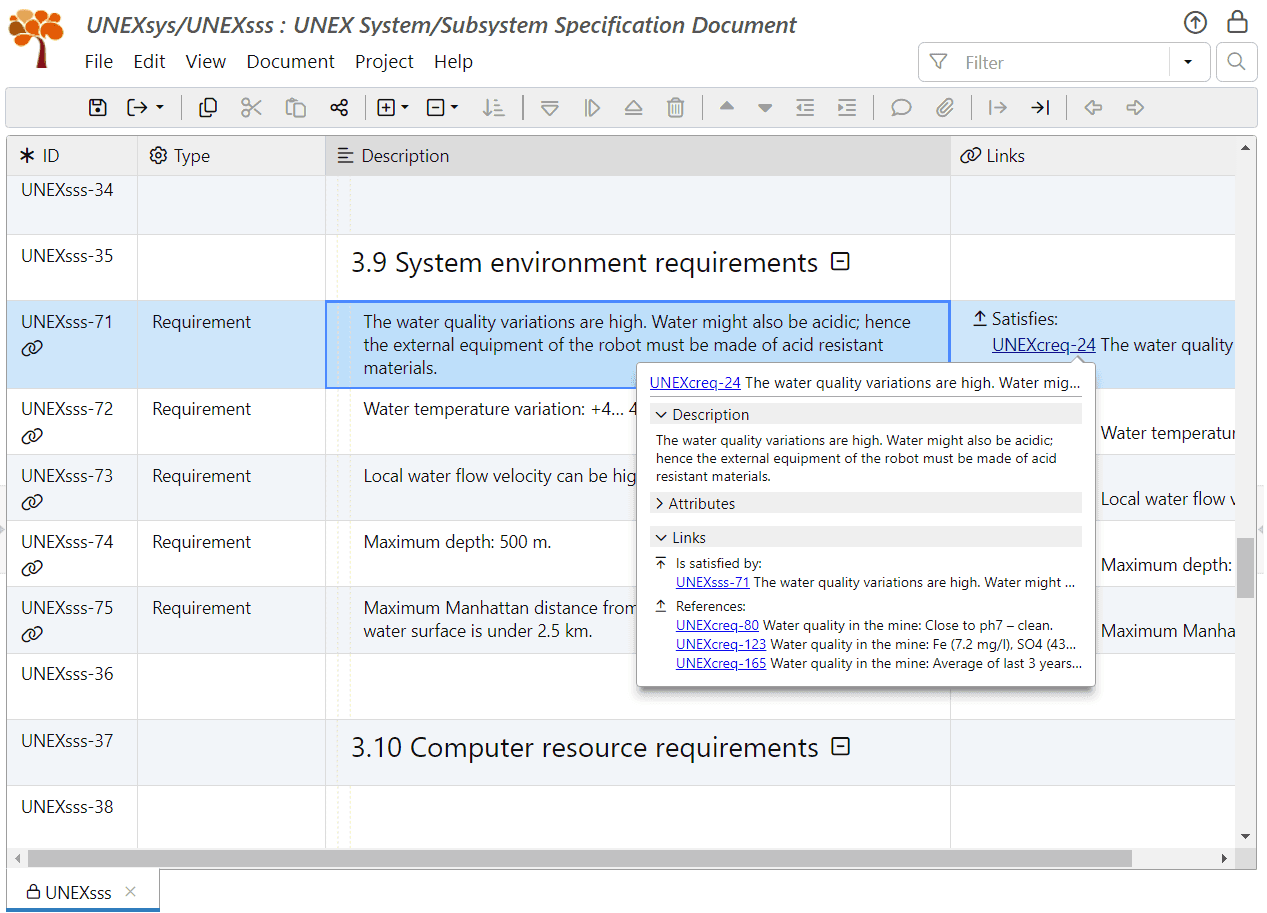Click the link icon under UNEXsss-73
Image resolution: width=1267 pixels, height=913 pixels.
pyautogui.click(x=32, y=502)
